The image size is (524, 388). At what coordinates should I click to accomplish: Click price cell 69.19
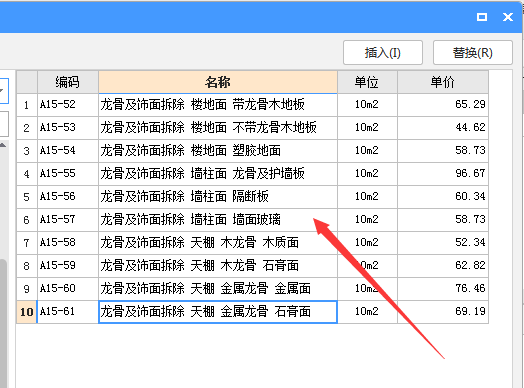click(x=443, y=312)
